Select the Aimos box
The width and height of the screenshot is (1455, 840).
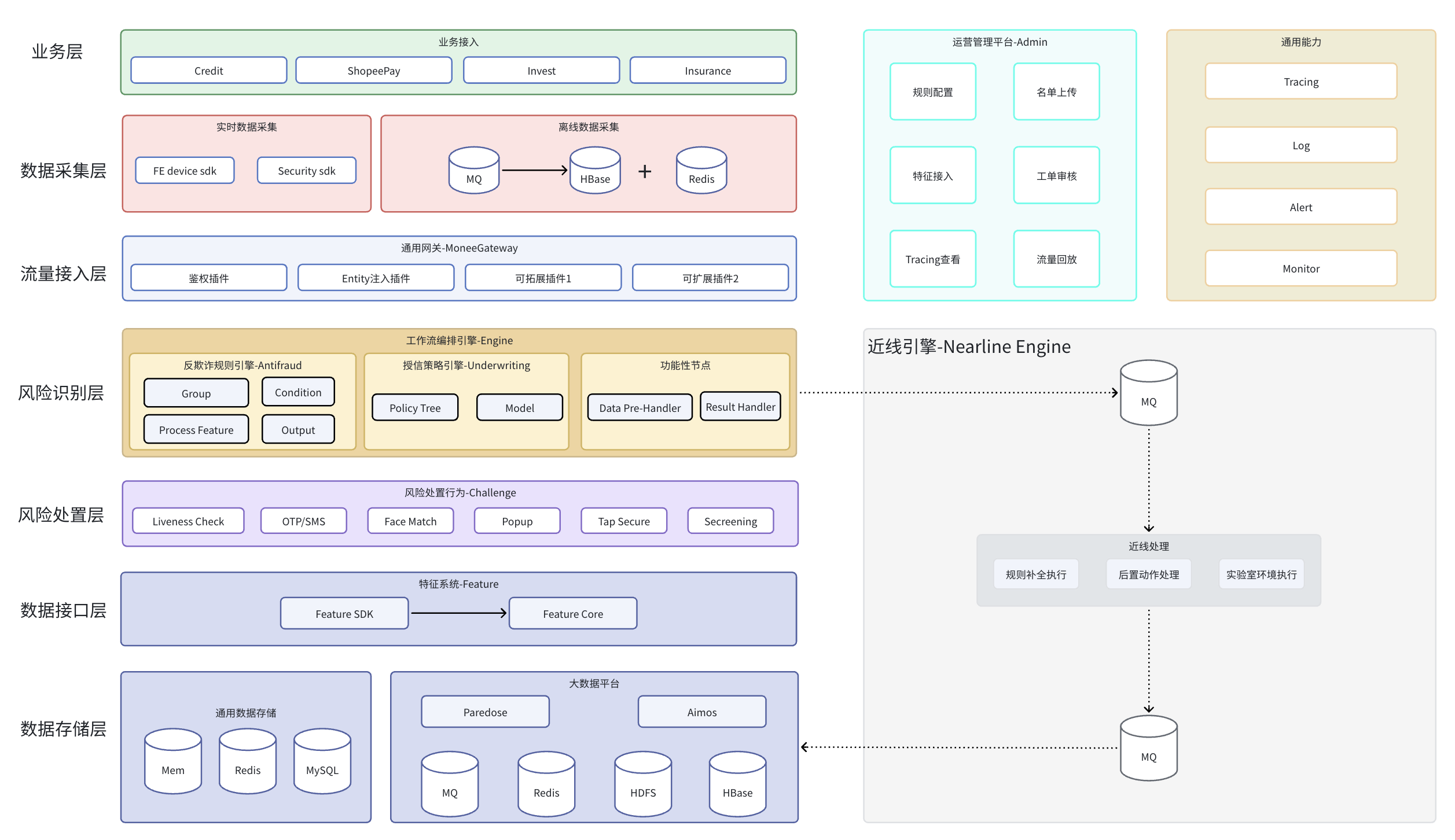click(x=702, y=712)
